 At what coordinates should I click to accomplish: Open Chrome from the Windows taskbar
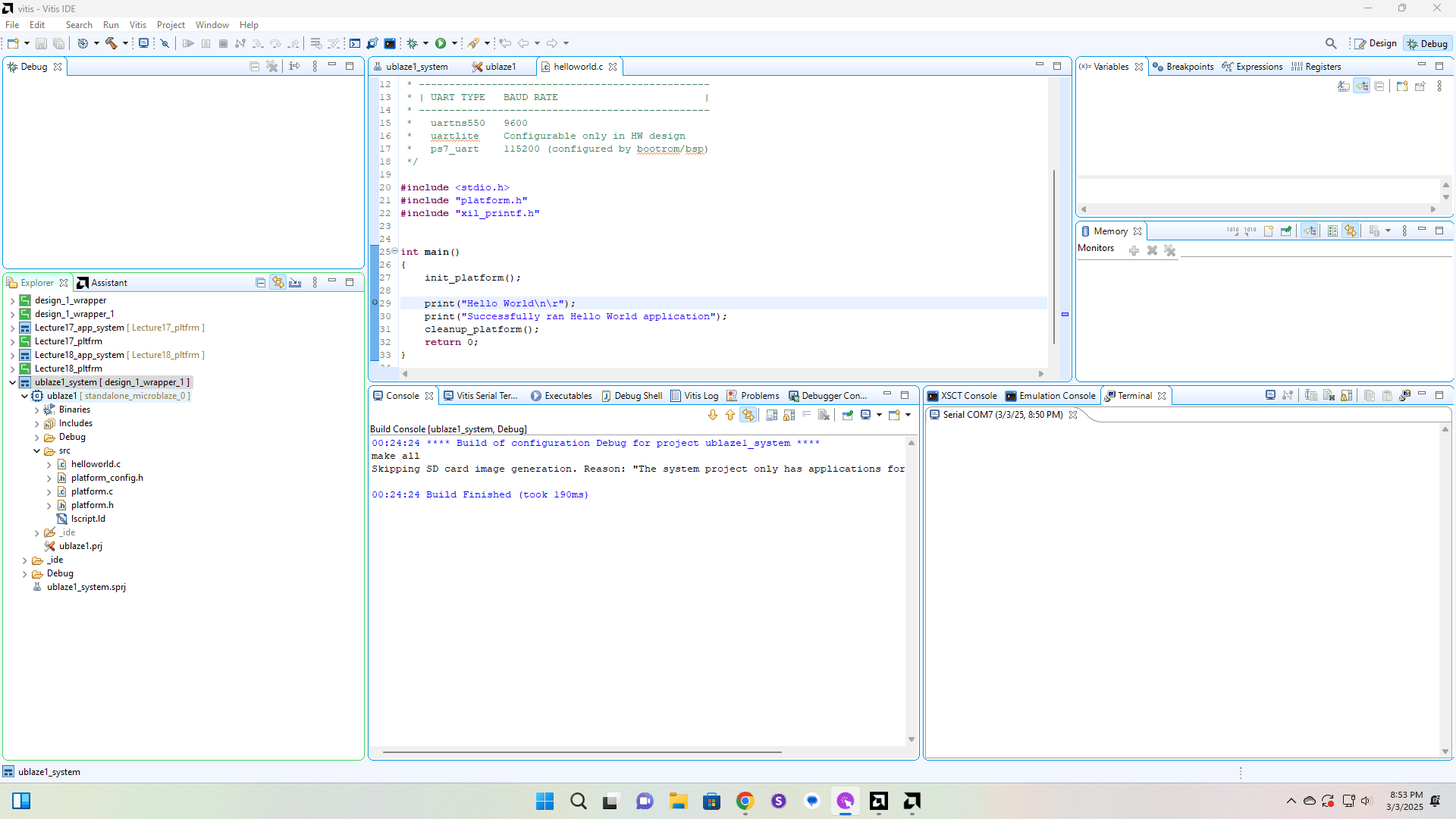click(x=745, y=801)
